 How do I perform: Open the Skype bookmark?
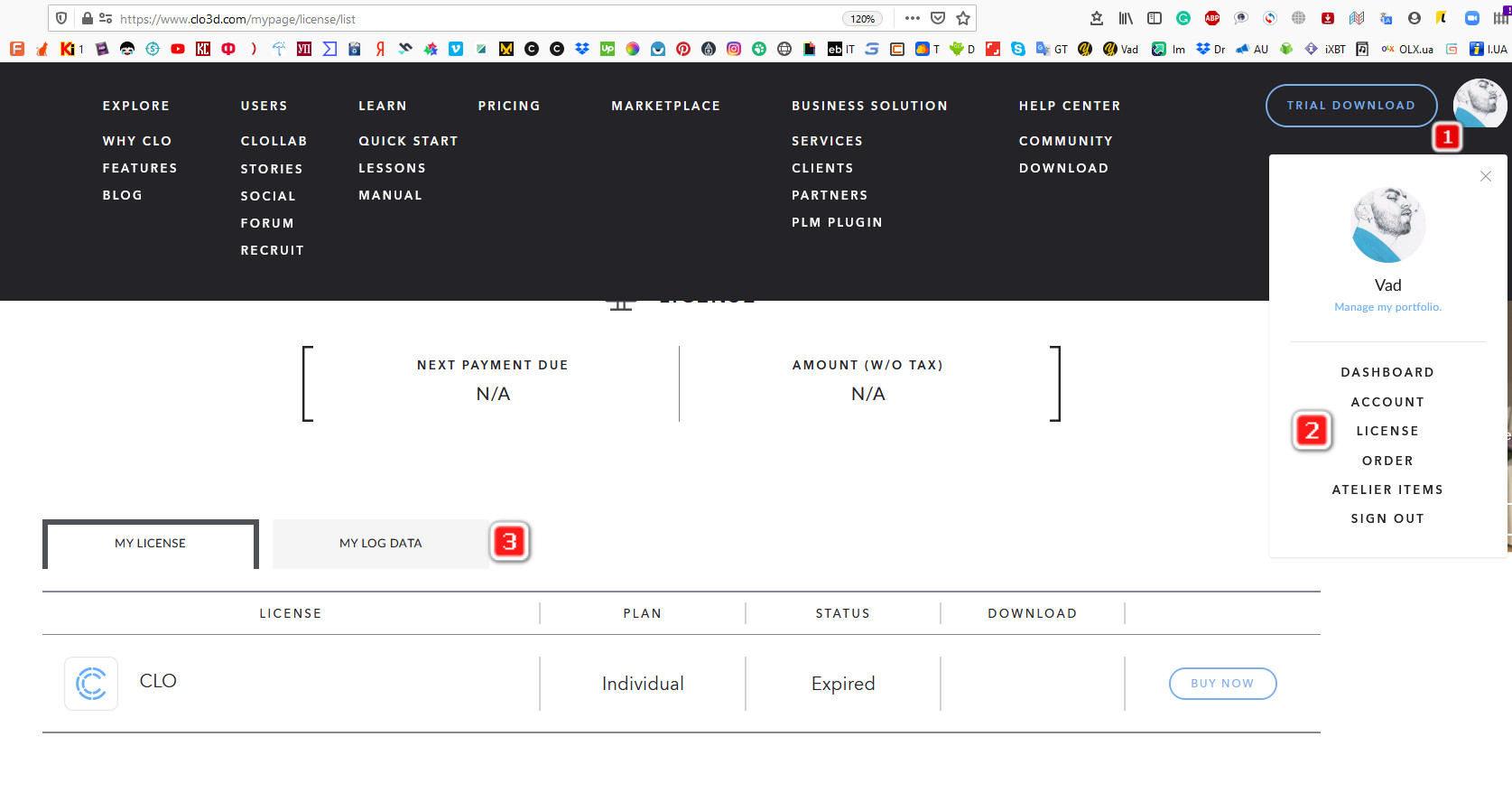pyautogui.click(x=1018, y=49)
